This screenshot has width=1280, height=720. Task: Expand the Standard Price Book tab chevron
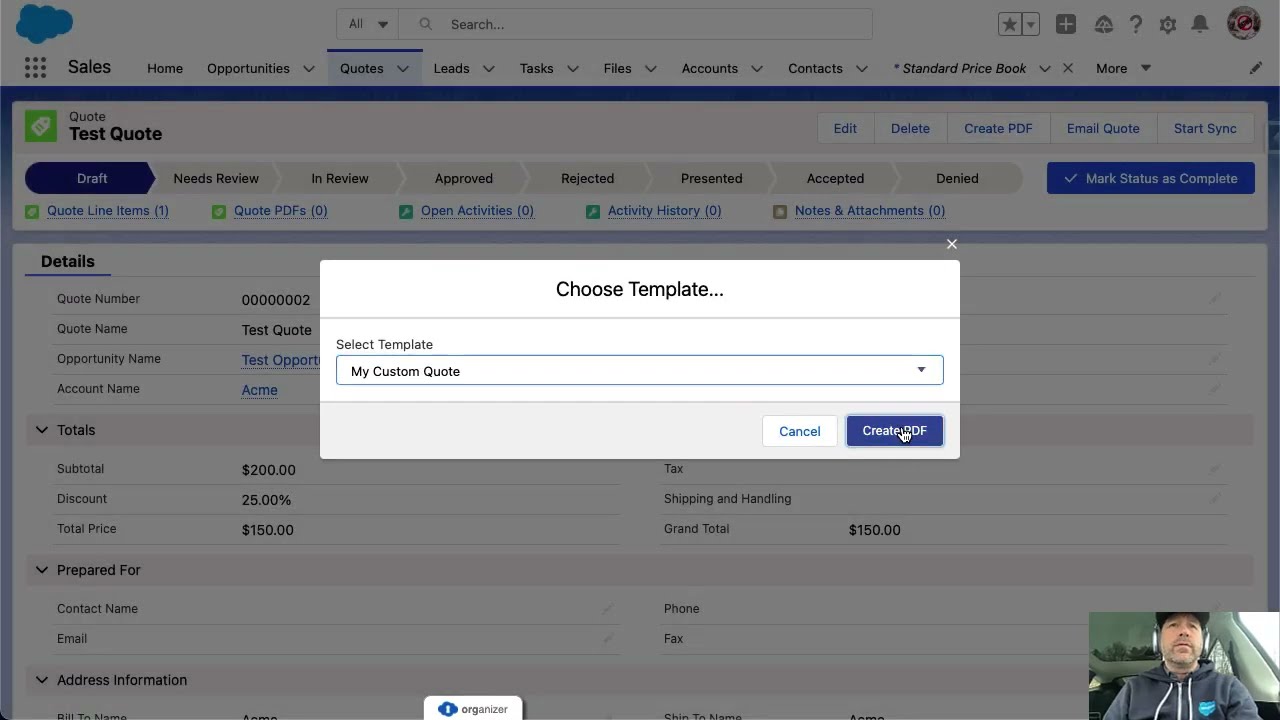1045,68
